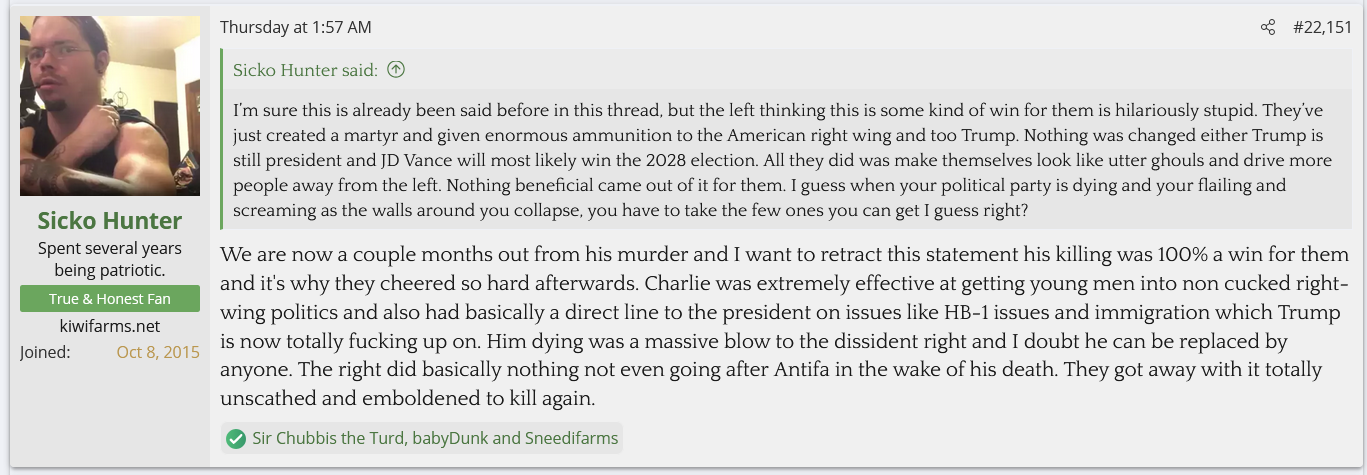Screen dimensions: 1367x475
Task: Click the up-arrow icon in the quote header
Action: (x=396, y=70)
